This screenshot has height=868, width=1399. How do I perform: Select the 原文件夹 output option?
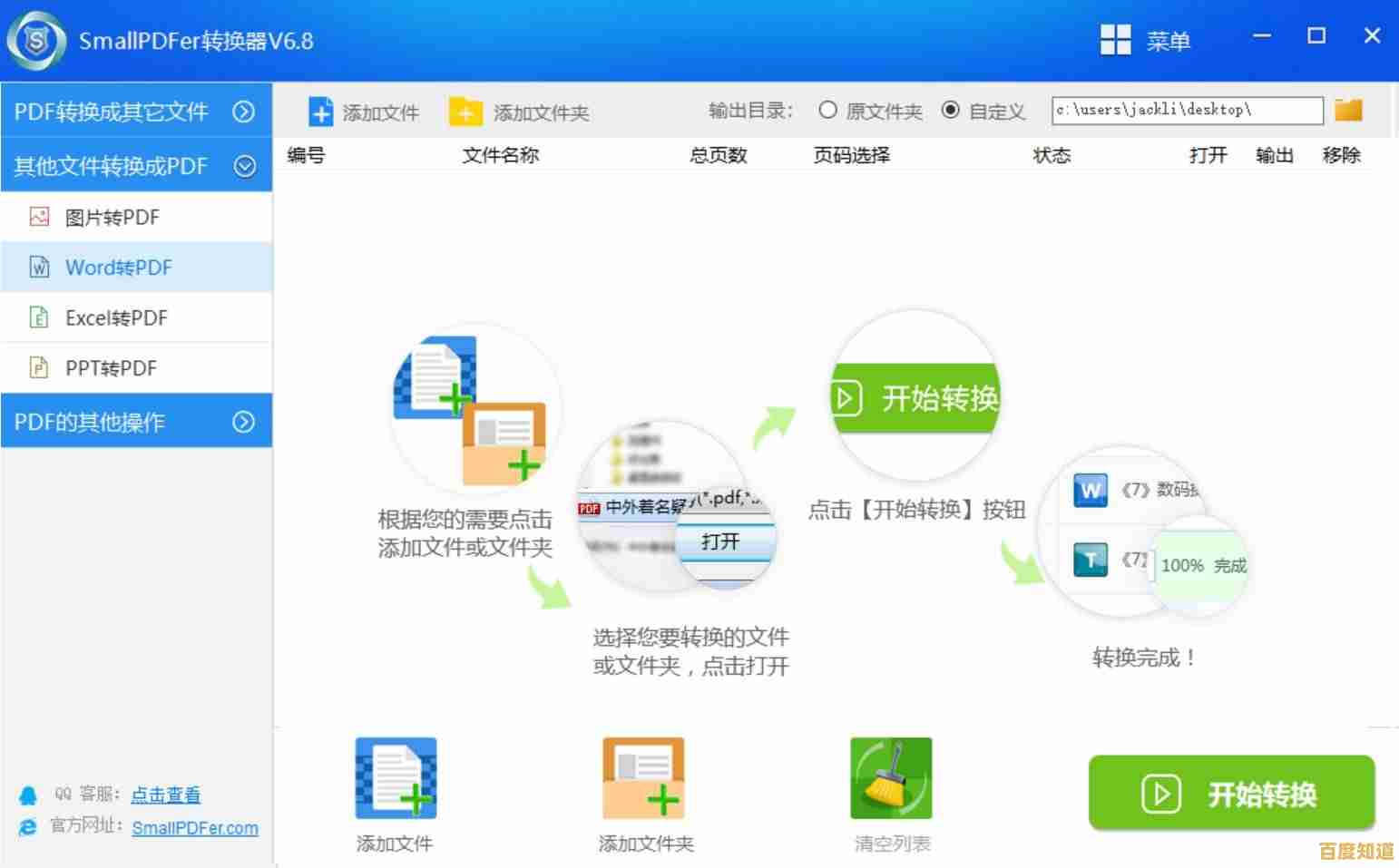coord(828,110)
